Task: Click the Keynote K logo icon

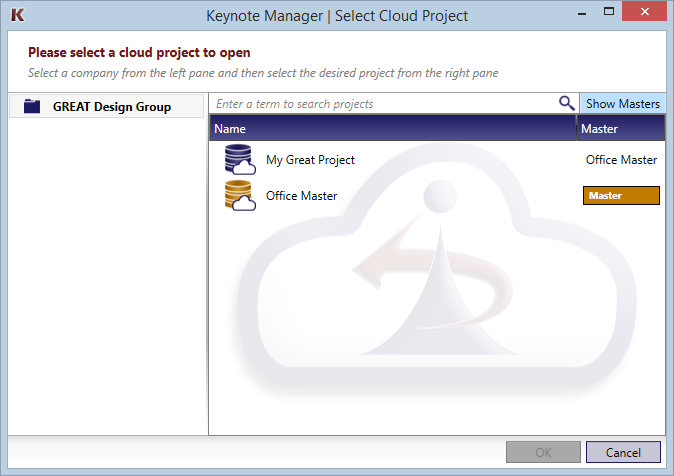Action: (17, 15)
